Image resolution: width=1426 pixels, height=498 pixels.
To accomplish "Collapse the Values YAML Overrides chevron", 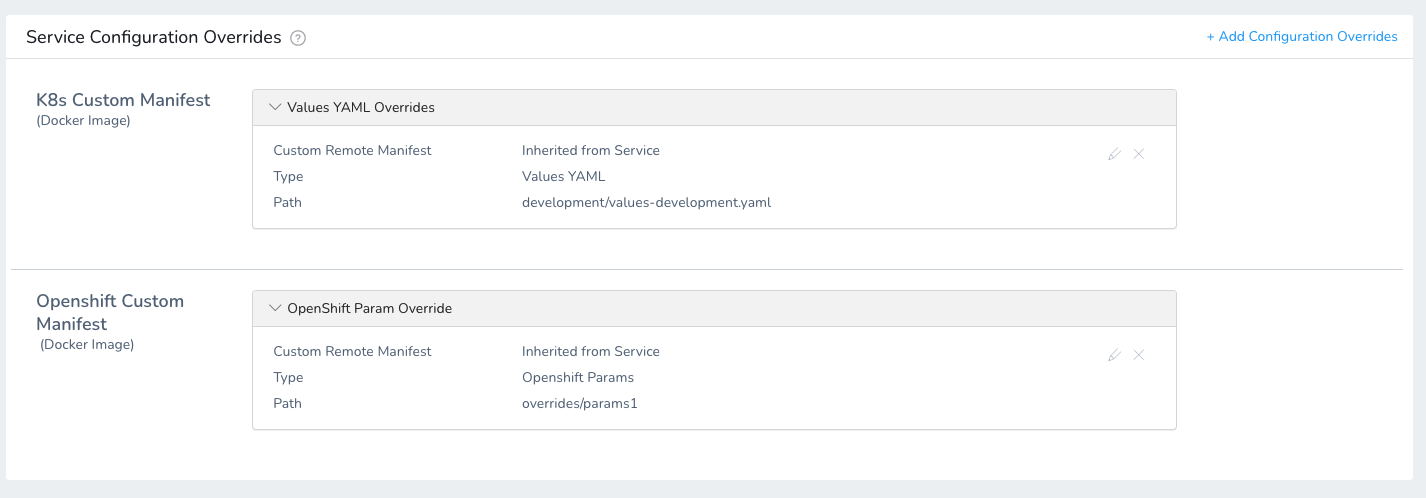I will pyautogui.click(x=275, y=107).
